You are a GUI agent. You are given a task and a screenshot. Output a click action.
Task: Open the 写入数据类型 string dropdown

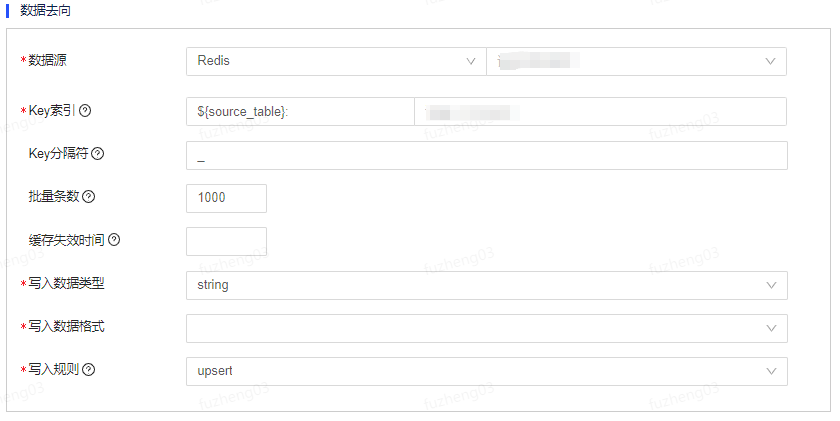click(486, 285)
